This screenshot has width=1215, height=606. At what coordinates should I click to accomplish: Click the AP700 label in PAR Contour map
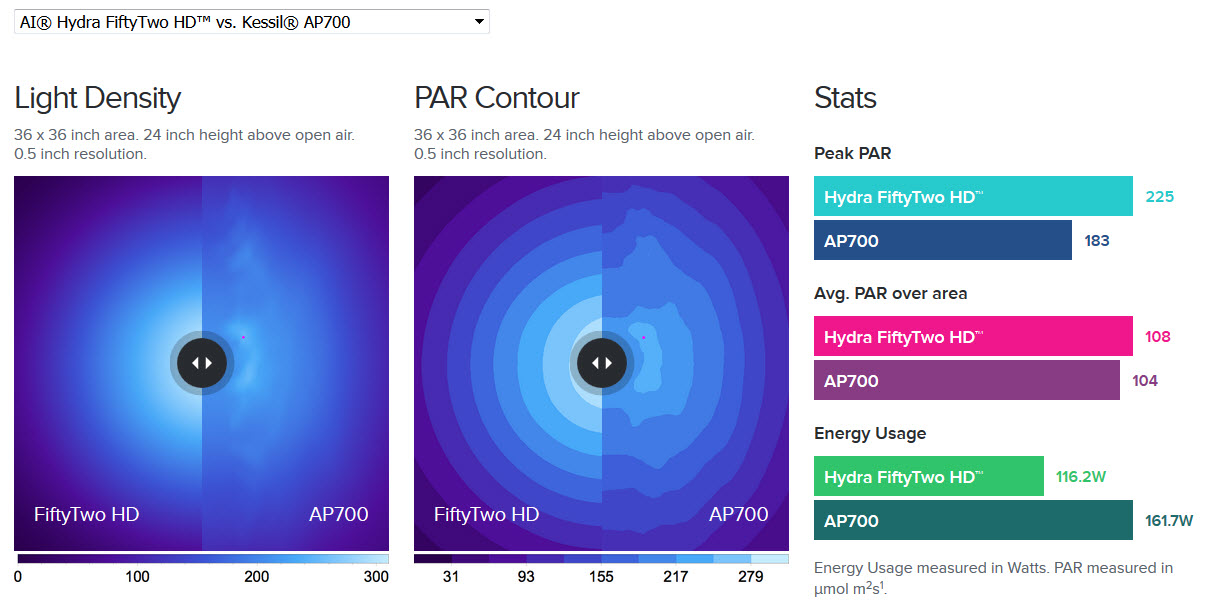(738, 515)
